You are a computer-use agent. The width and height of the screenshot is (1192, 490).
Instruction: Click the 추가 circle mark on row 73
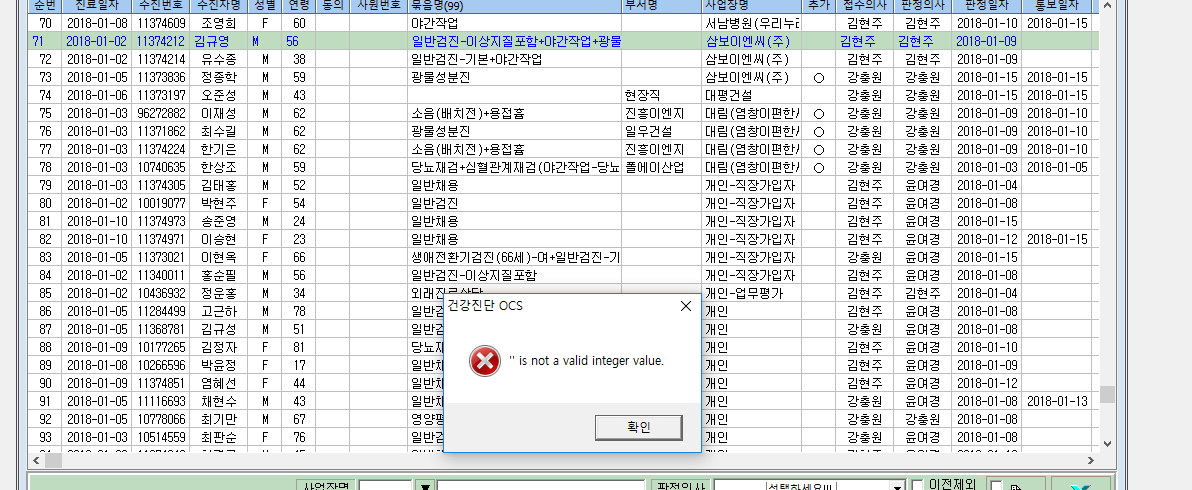coord(819,77)
